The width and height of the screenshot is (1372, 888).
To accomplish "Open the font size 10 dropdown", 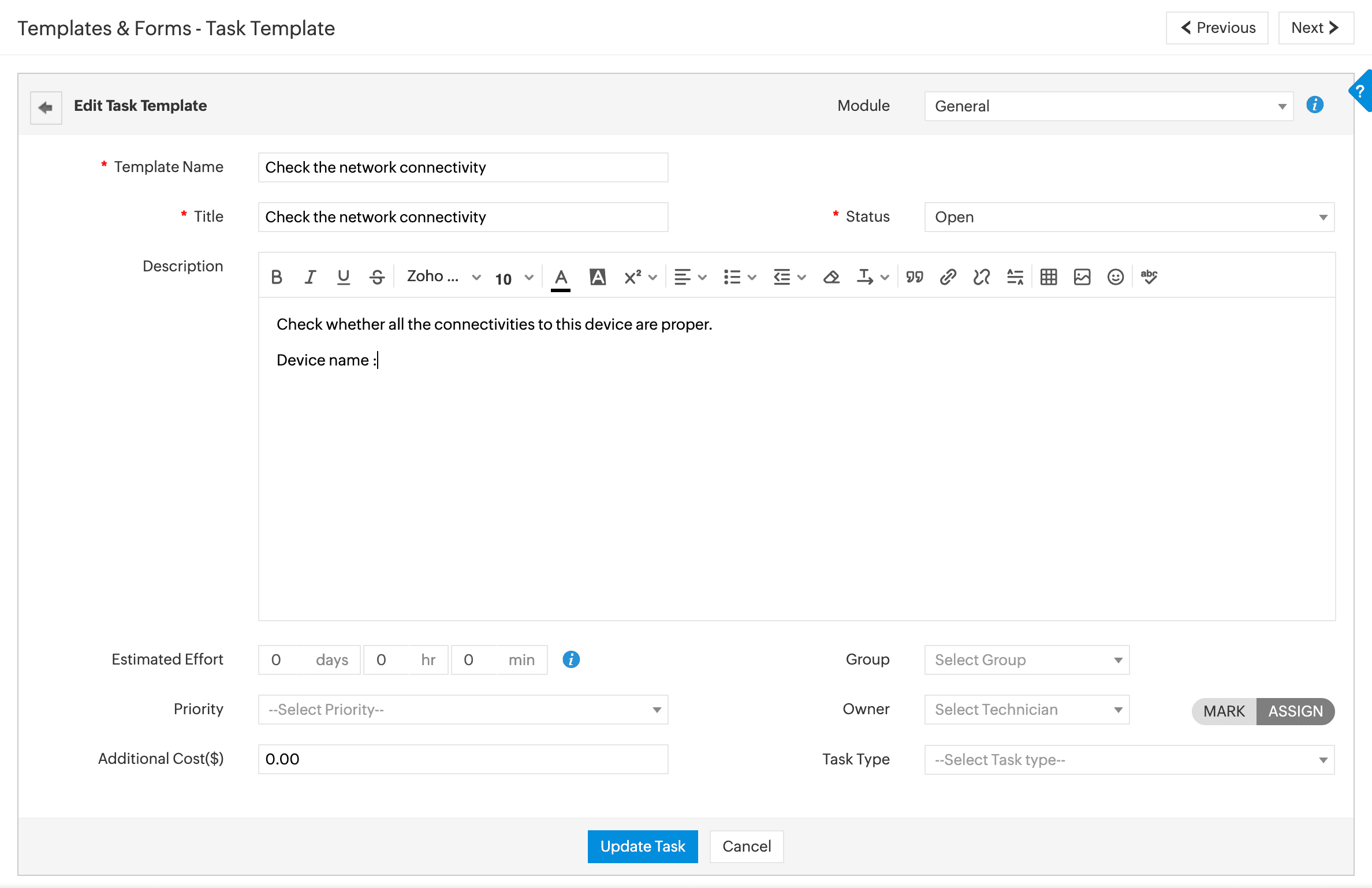I will point(514,278).
